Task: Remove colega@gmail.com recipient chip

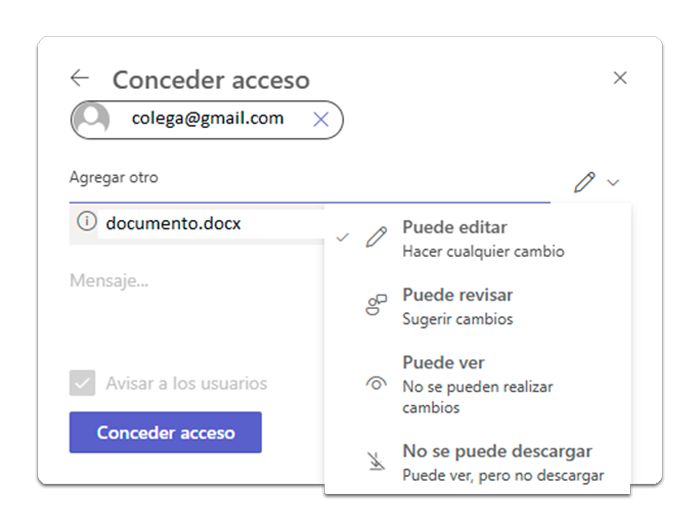Action: 321,119
